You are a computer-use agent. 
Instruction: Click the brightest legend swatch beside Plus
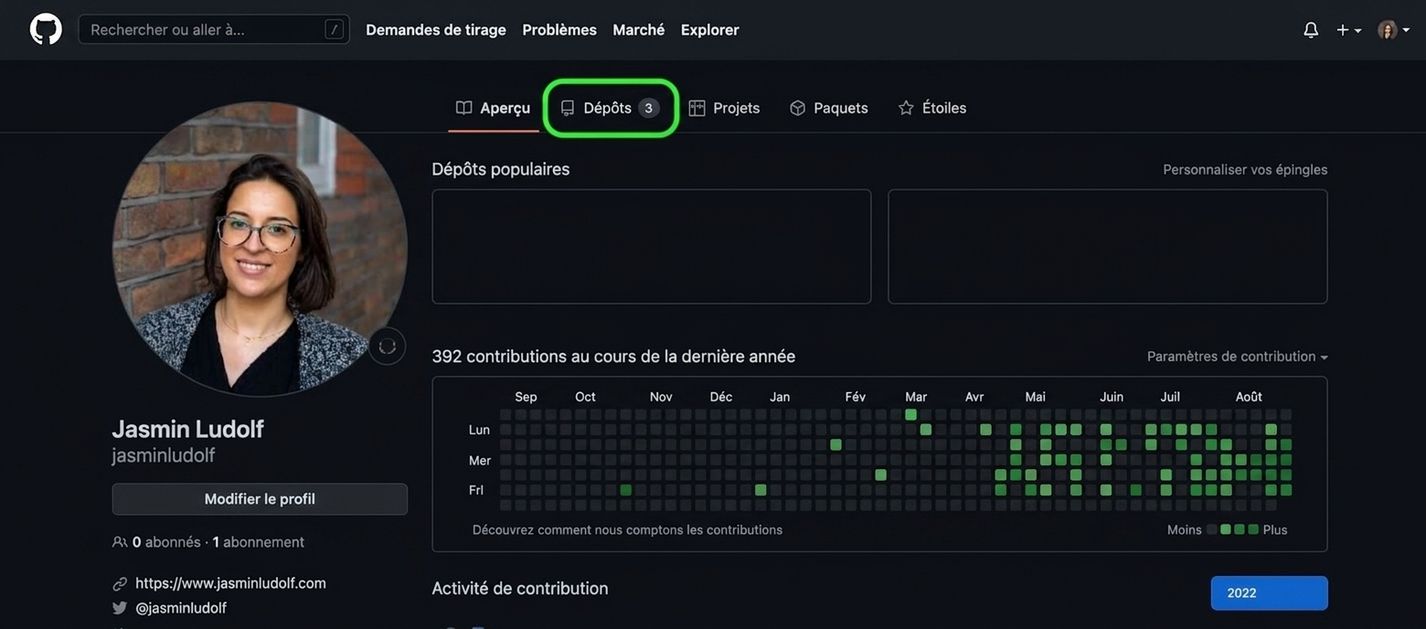pos(1253,530)
